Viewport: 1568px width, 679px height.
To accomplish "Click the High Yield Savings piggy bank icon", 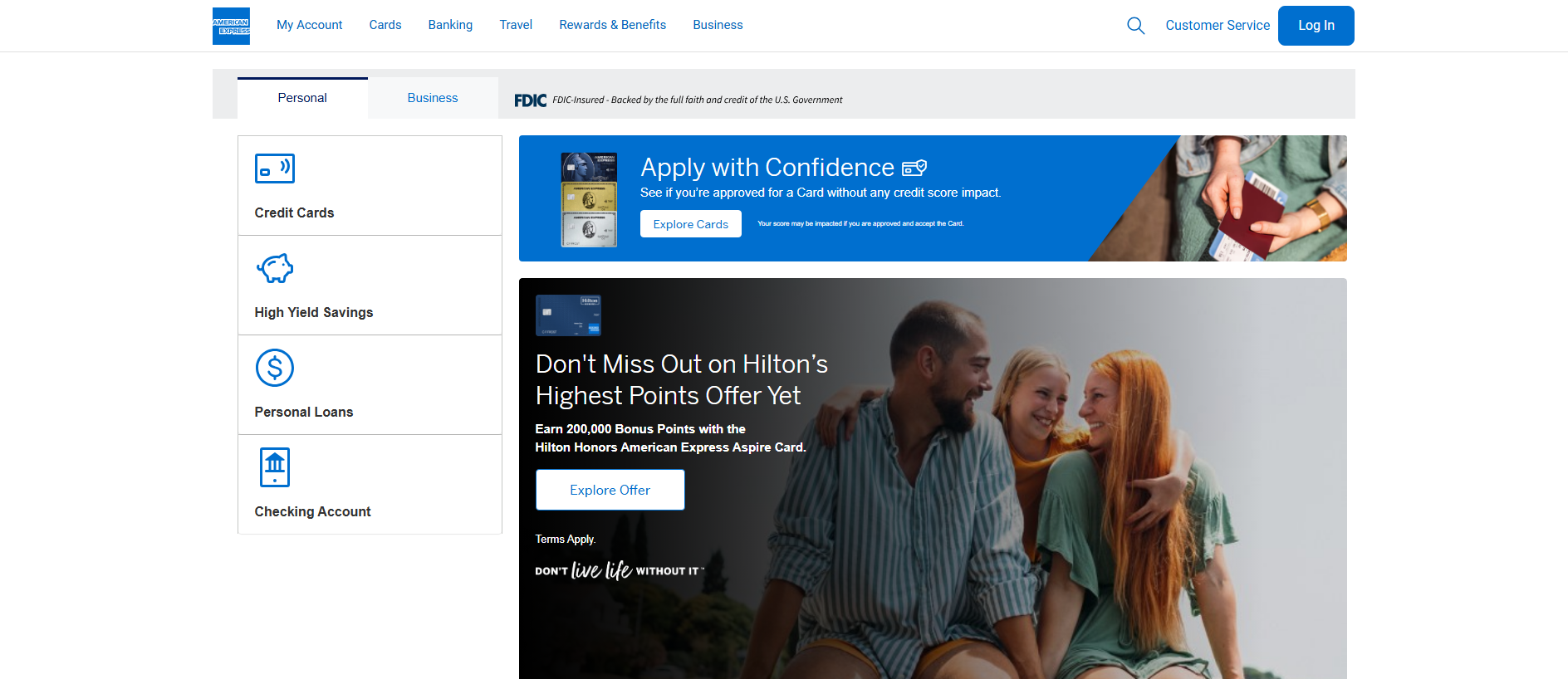I will pyautogui.click(x=275, y=268).
